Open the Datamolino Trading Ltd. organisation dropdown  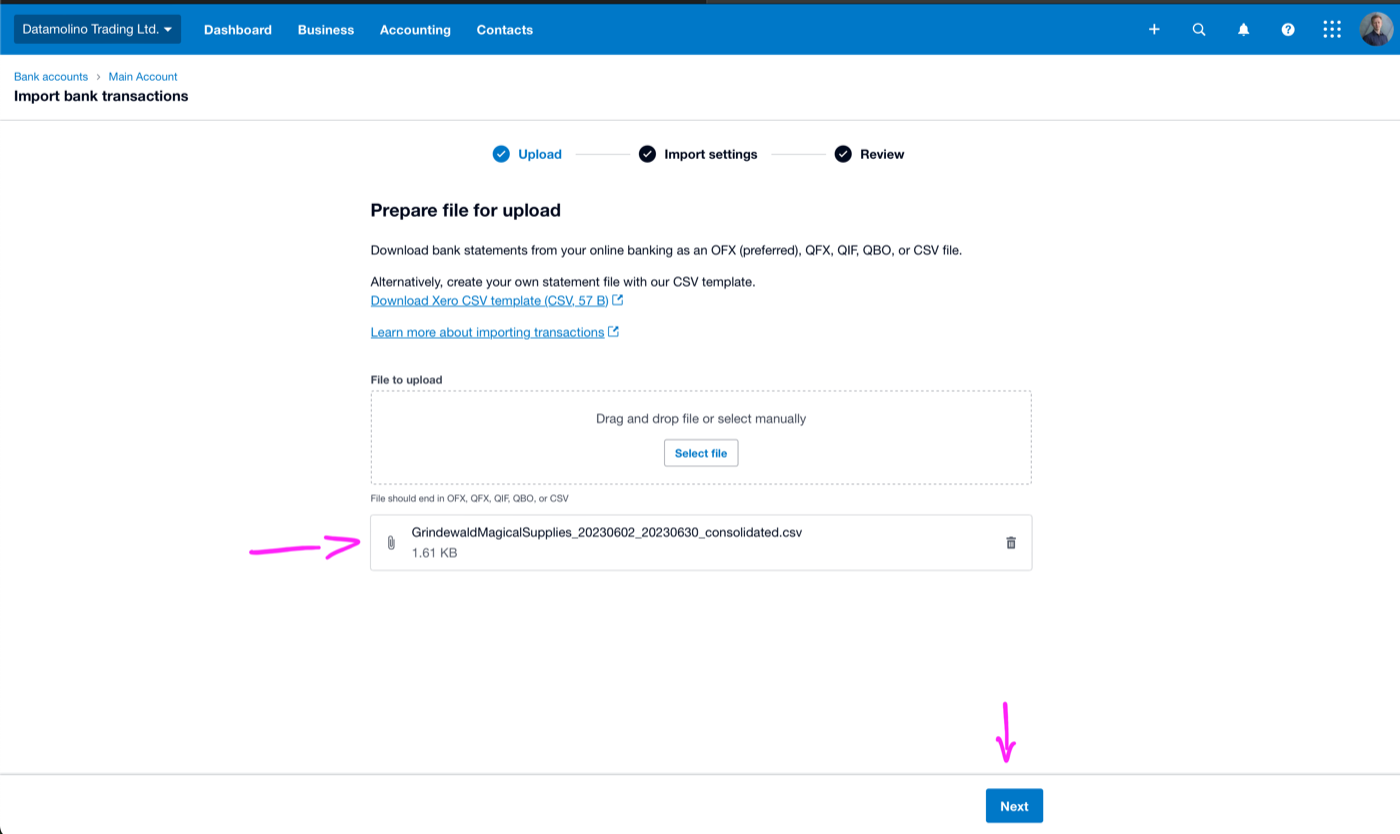tap(96, 29)
